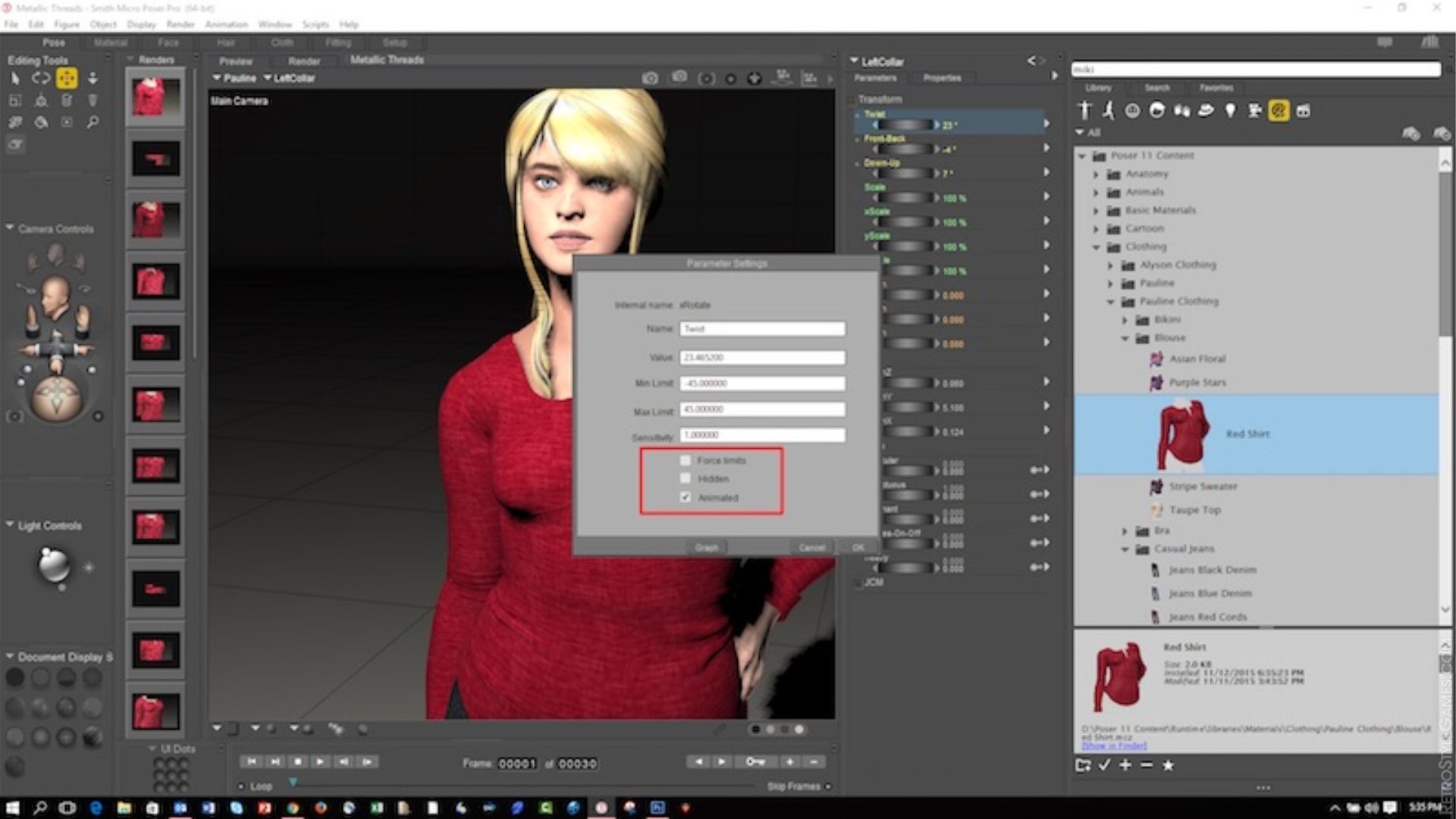
Task: Enable the Force limits checkbox
Action: [x=686, y=460]
